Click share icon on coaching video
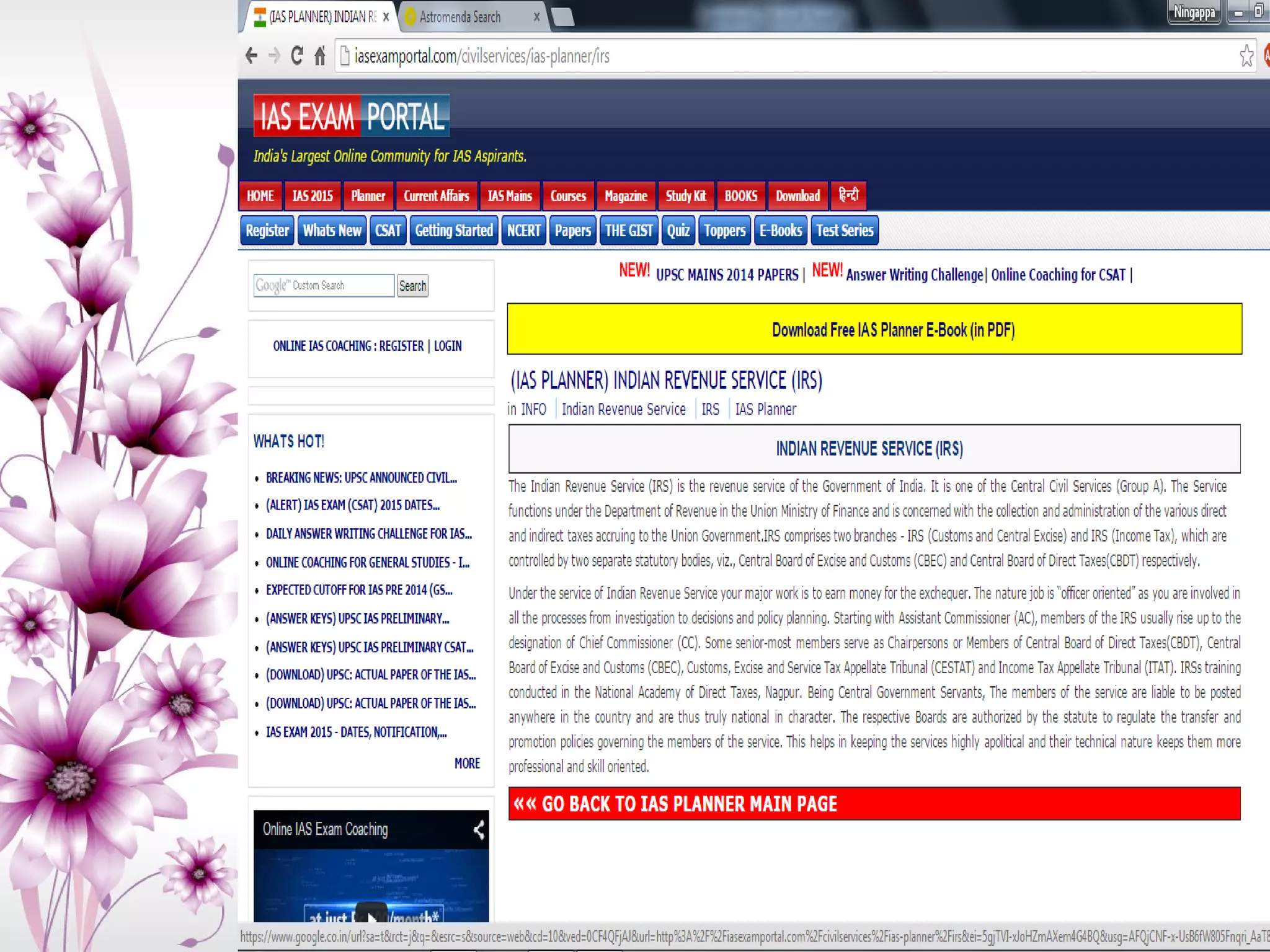The height and width of the screenshot is (952, 1270). [479, 829]
